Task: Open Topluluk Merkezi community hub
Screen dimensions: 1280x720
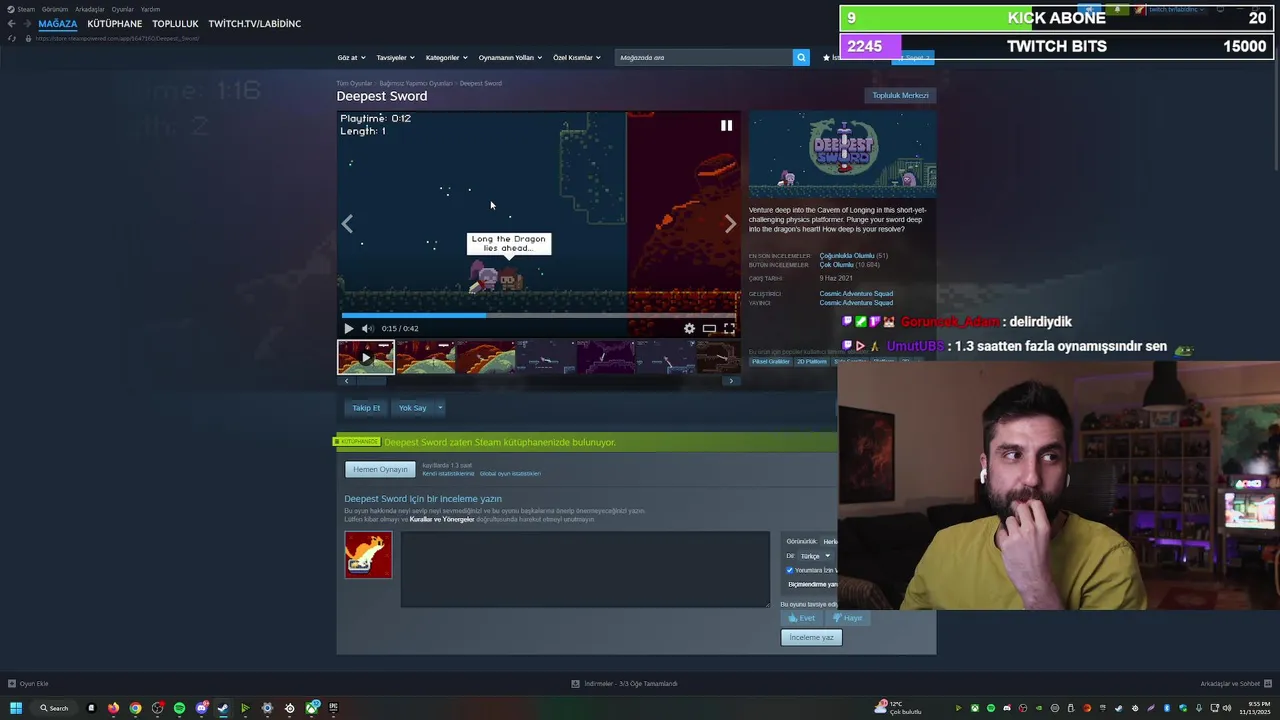Action: point(901,95)
